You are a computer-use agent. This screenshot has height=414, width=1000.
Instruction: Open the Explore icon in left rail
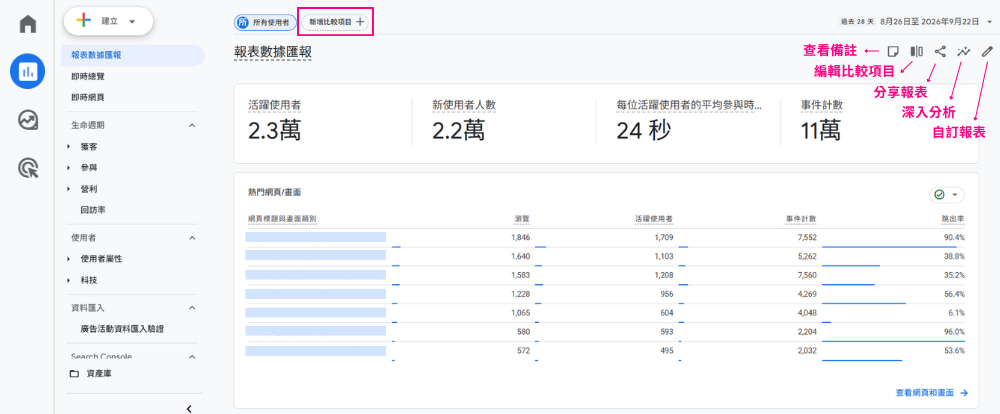tap(27, 120)
